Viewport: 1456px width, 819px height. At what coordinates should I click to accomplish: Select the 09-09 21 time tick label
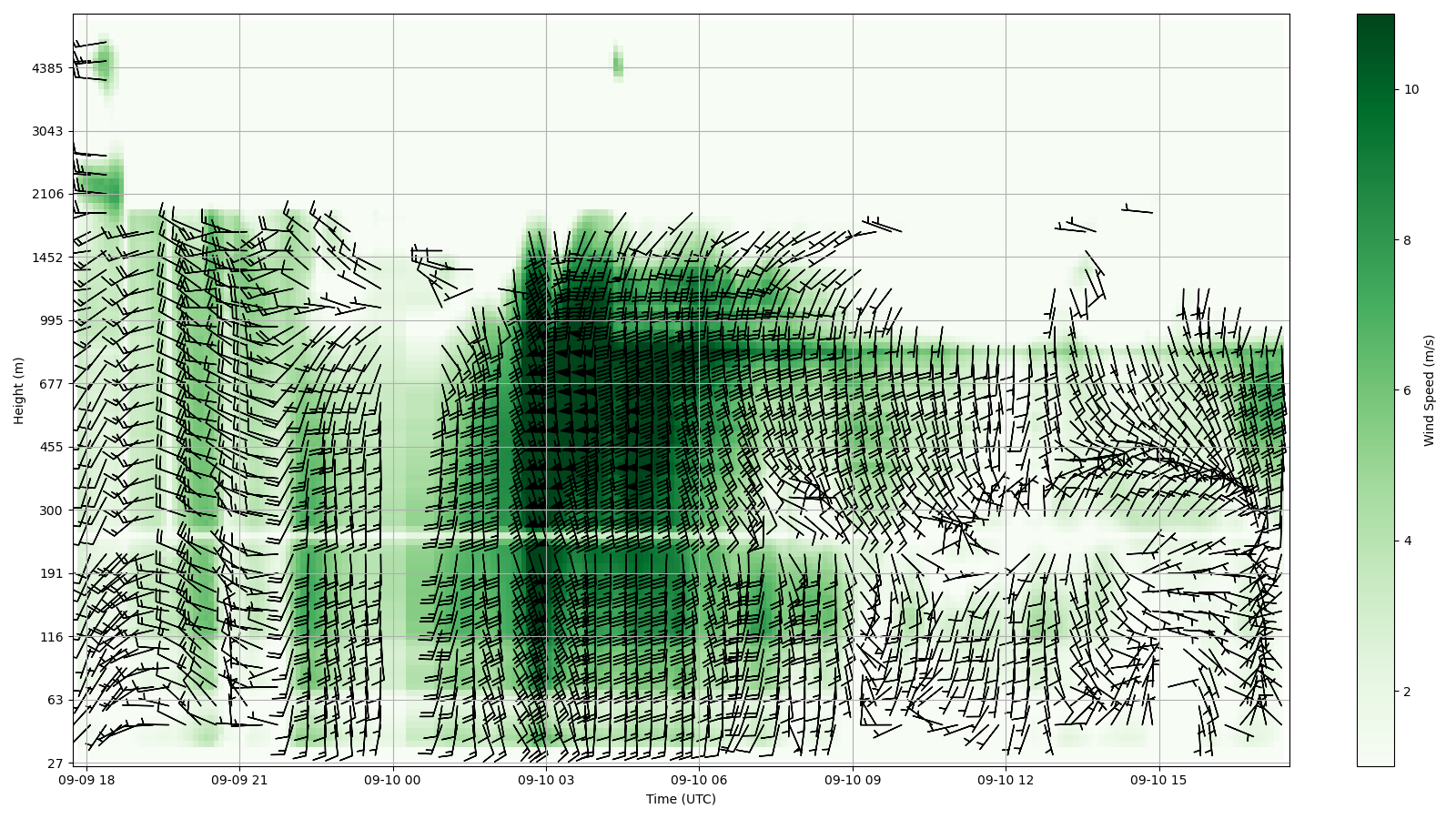[239, 780]
